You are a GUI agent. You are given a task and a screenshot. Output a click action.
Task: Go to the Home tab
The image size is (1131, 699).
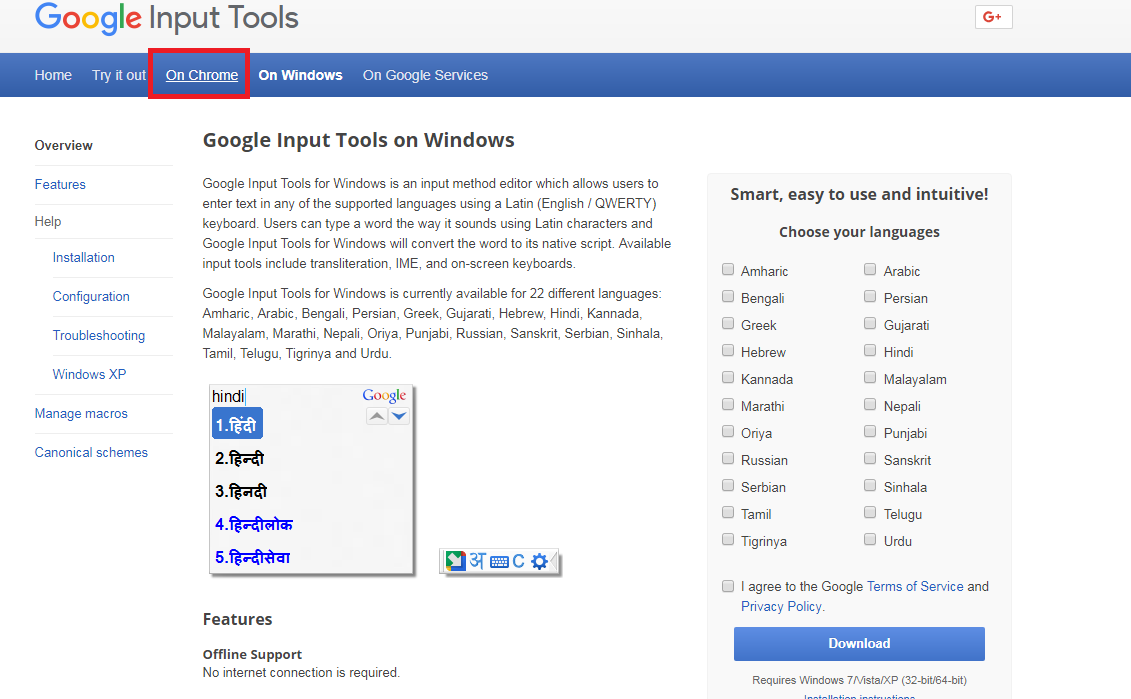pyautogui.click(x=53, y=75)
